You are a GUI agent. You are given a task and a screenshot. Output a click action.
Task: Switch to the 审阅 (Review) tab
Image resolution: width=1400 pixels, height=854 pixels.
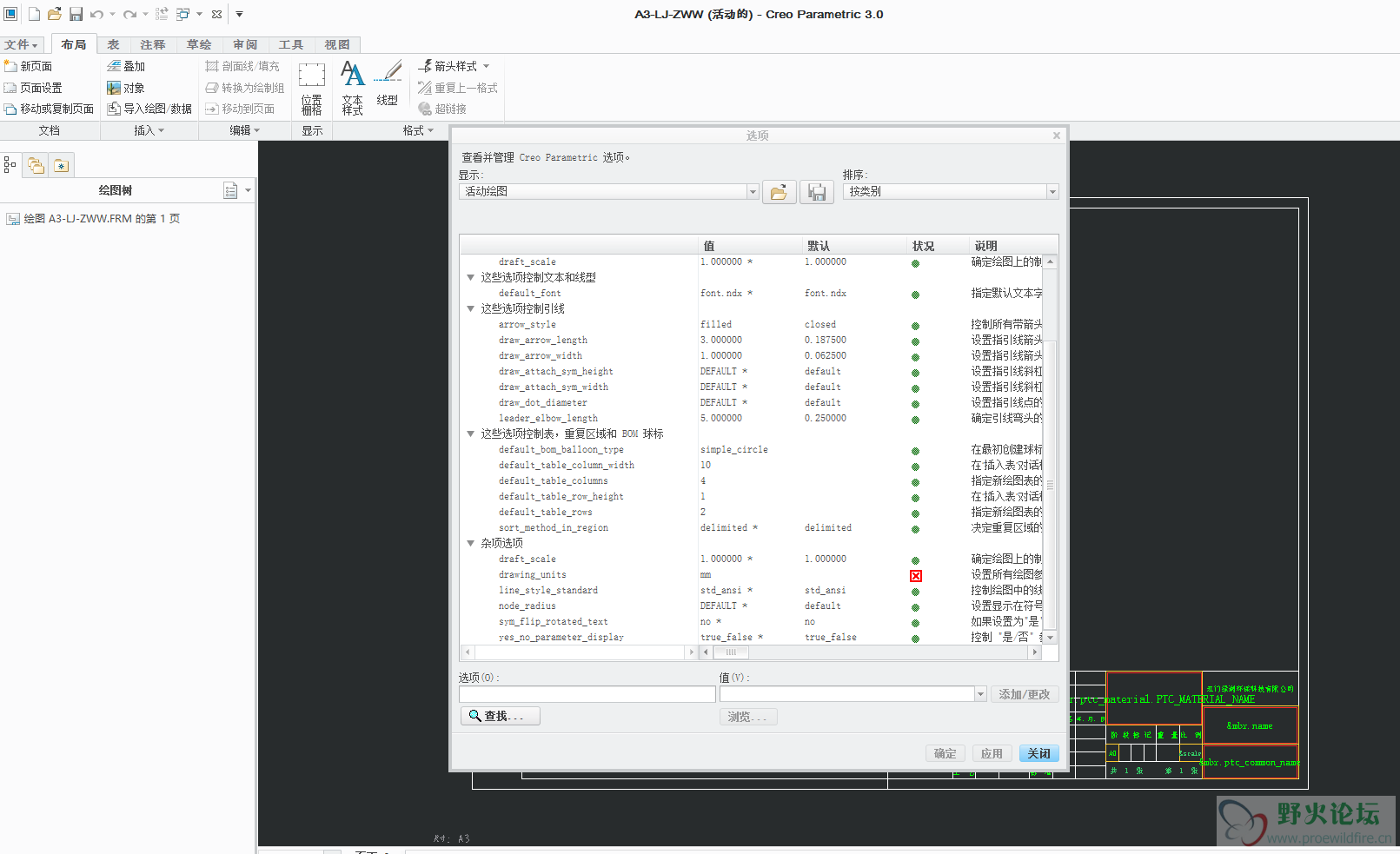(x=245, y=44)
